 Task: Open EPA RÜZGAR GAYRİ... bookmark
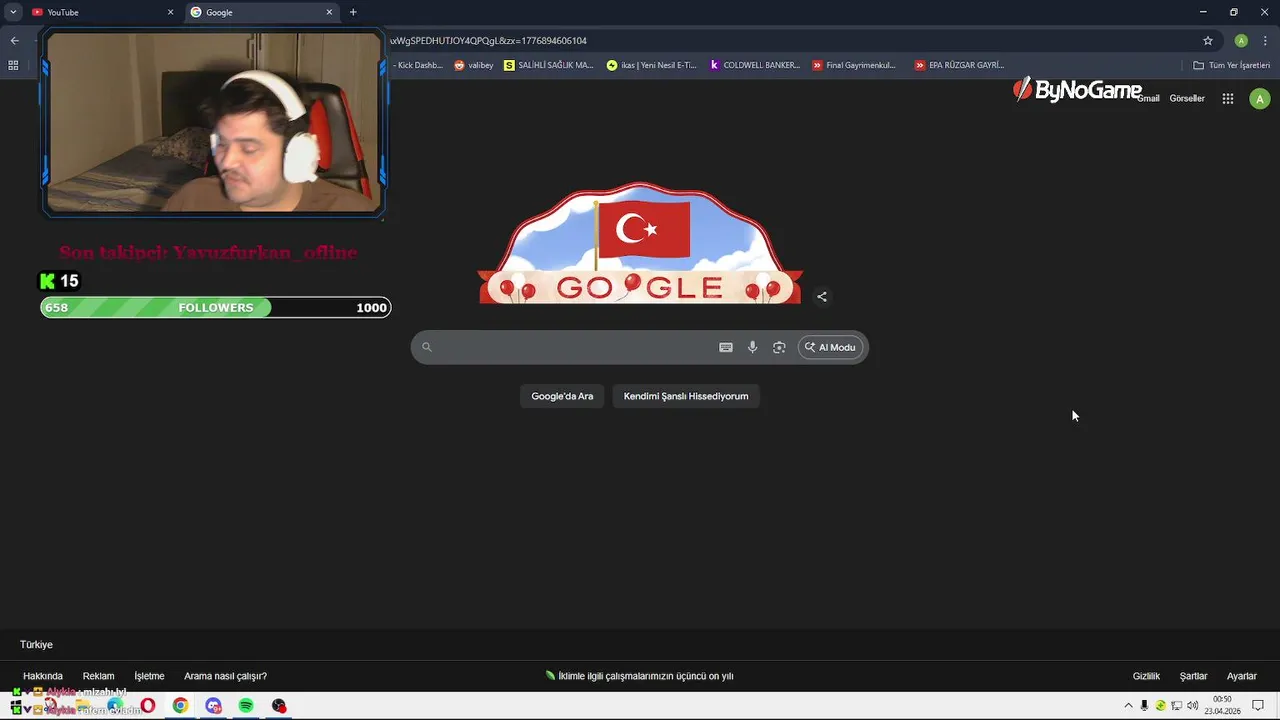coord(959,65)
